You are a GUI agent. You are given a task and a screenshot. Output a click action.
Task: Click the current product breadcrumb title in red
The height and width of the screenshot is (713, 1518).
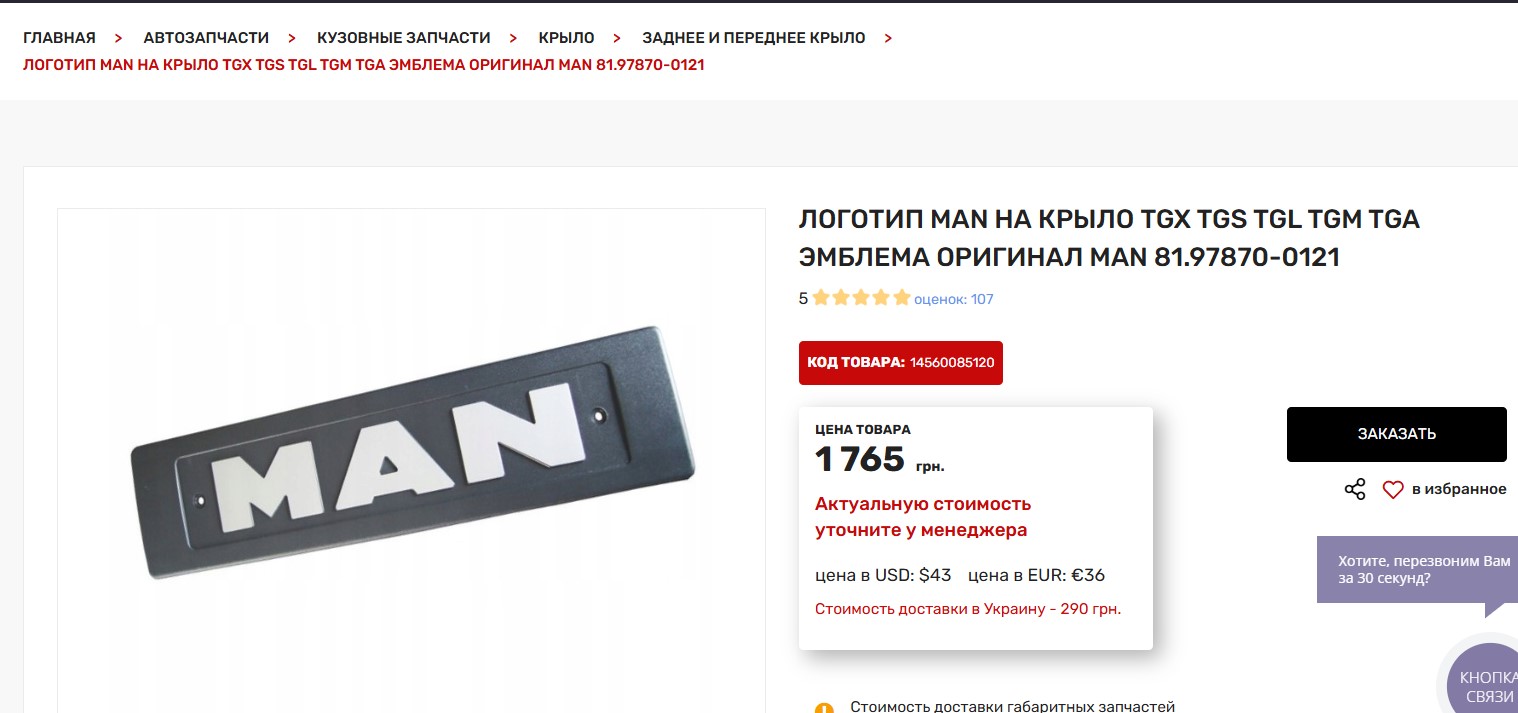click(364, 65)
